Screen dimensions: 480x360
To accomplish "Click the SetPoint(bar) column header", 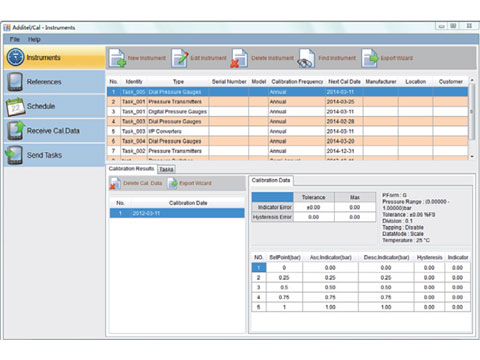I will click(x=285, y=257).
